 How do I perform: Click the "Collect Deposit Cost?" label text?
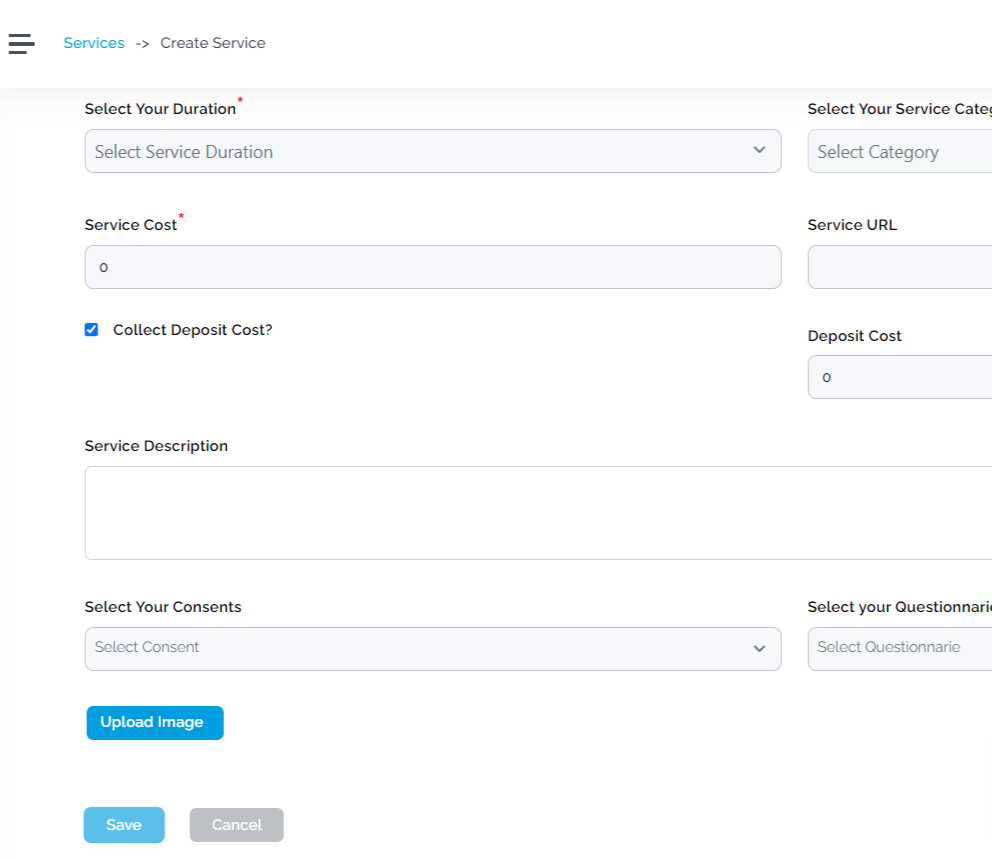(x=192, y=330)
